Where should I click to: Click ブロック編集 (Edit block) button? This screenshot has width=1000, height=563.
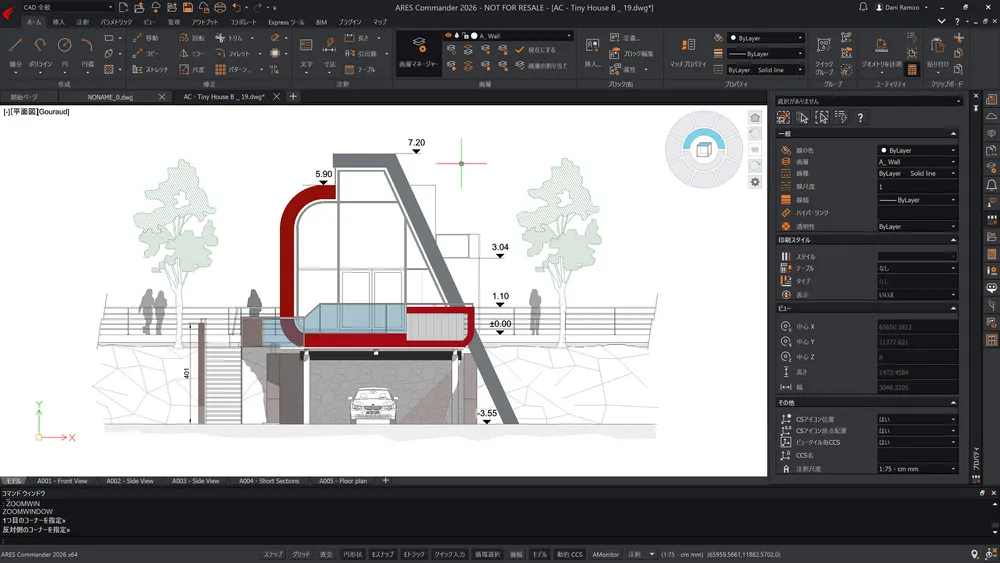pos(631,54)
